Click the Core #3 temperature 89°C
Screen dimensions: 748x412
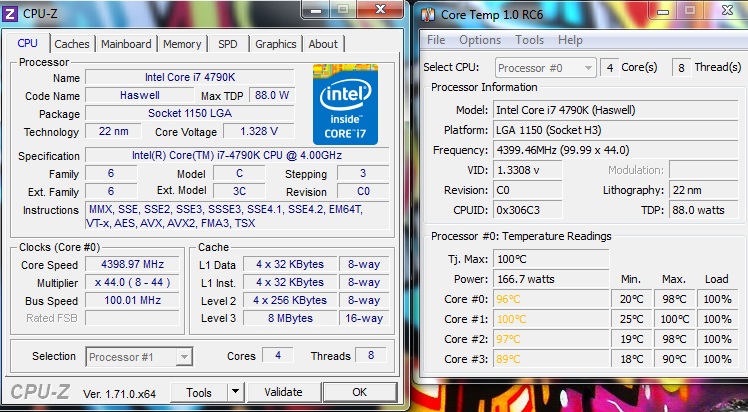551,360
